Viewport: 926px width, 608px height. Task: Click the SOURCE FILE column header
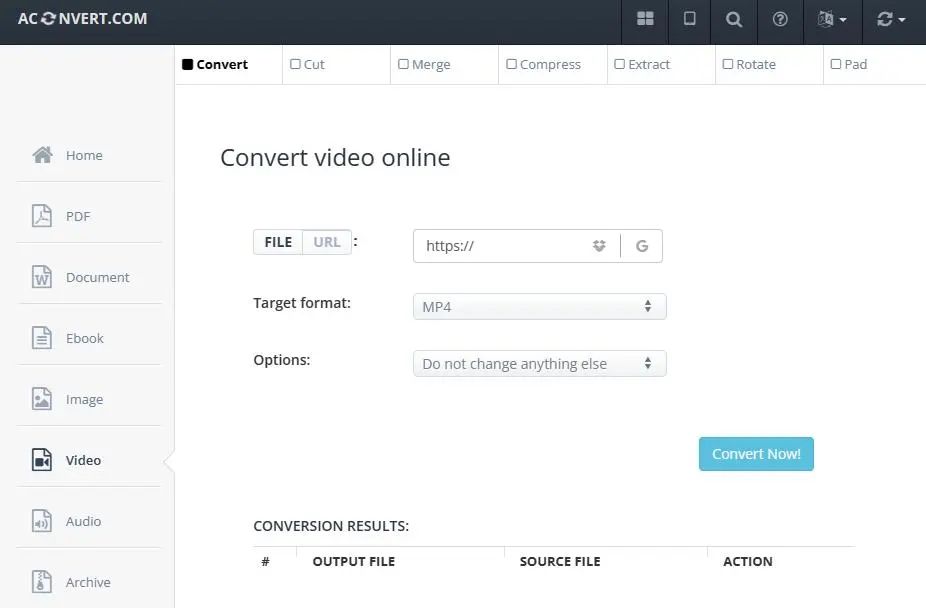pyautogui.click(x=560, y=561)
